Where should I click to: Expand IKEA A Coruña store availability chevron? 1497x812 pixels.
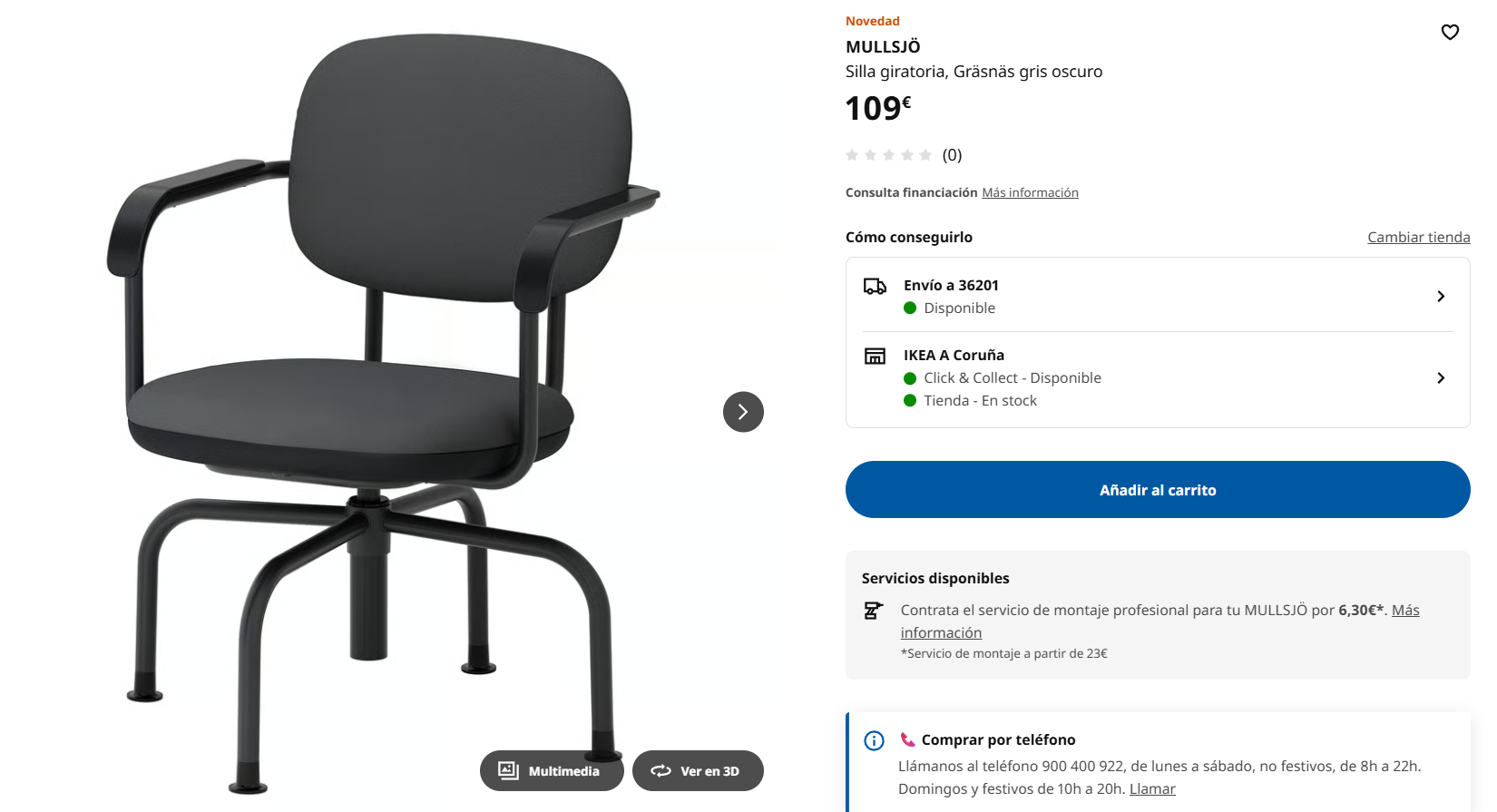point(1441,377)
